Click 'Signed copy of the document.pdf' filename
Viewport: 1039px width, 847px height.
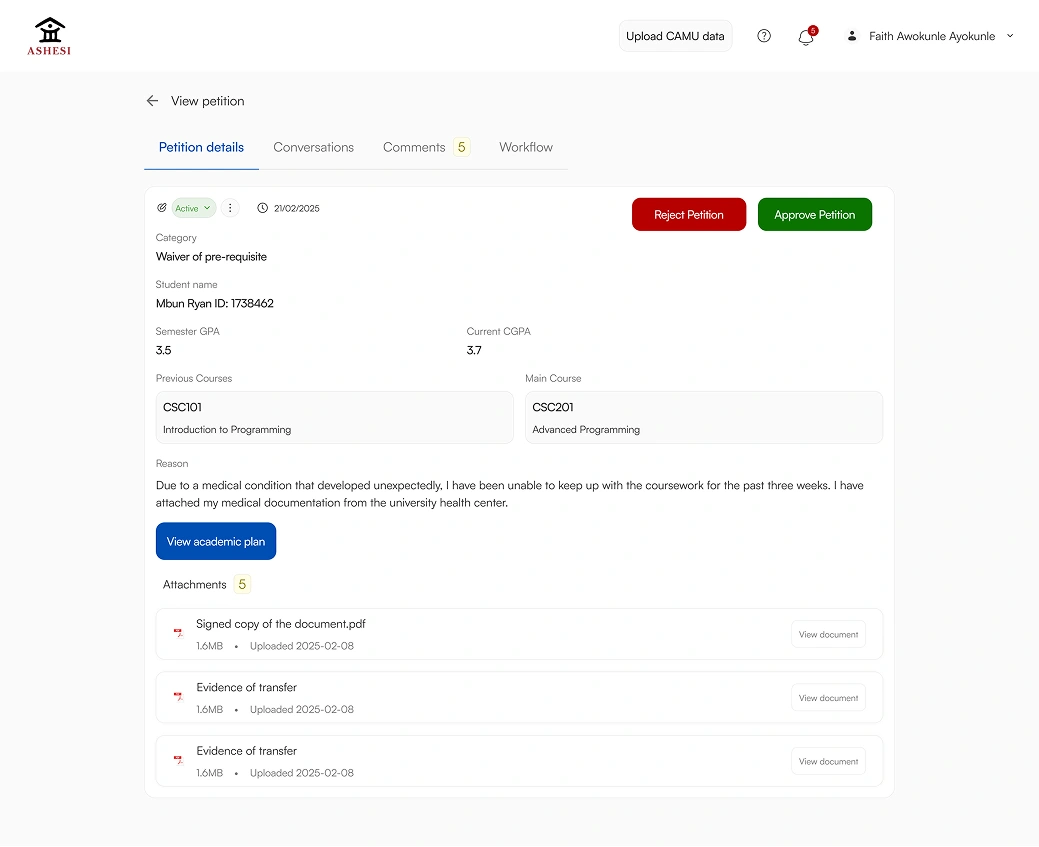coord(281,624)
